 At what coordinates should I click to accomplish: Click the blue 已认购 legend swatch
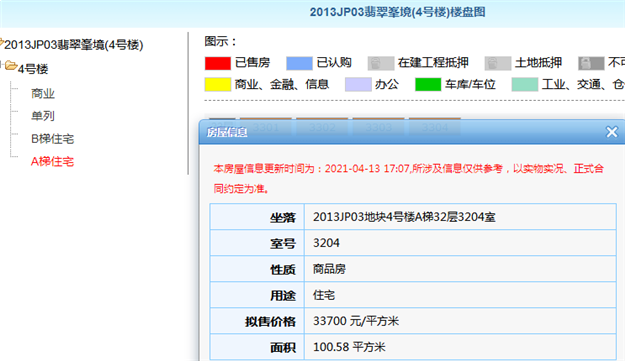[x=299, y=63]
